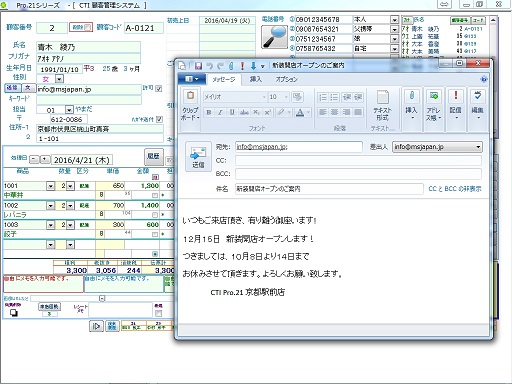The height and width of the screenshot is (384, 512).
Task: Align paragraph left in mail ribbon
Action: click(323, 112)
